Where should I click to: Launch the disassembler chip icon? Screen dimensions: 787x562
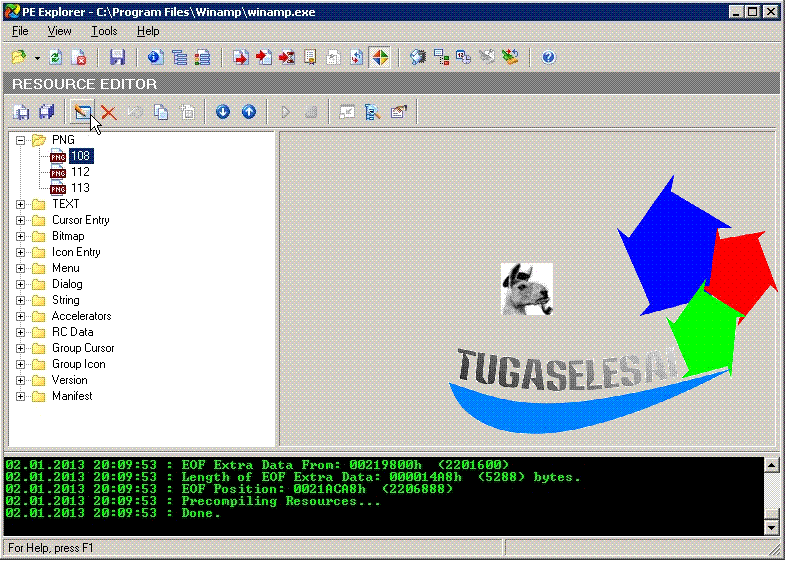coord(418,57)
